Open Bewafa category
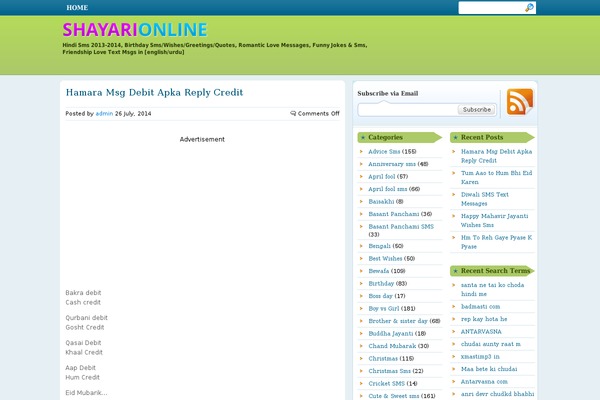Screen dimensions: 600x400 pos(378,271)
